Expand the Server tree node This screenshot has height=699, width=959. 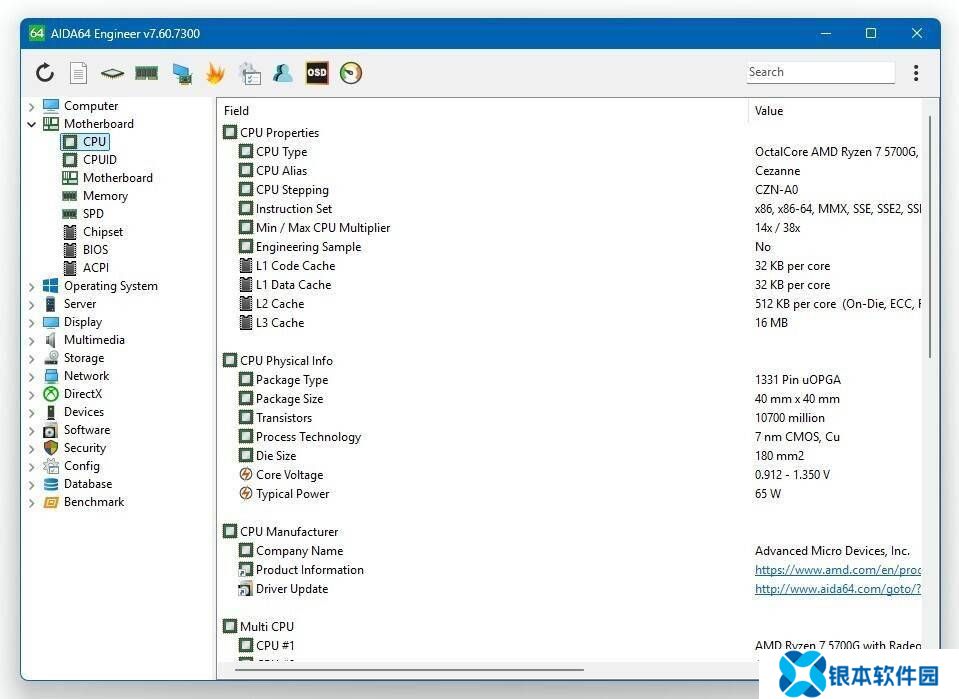point(31,304)
